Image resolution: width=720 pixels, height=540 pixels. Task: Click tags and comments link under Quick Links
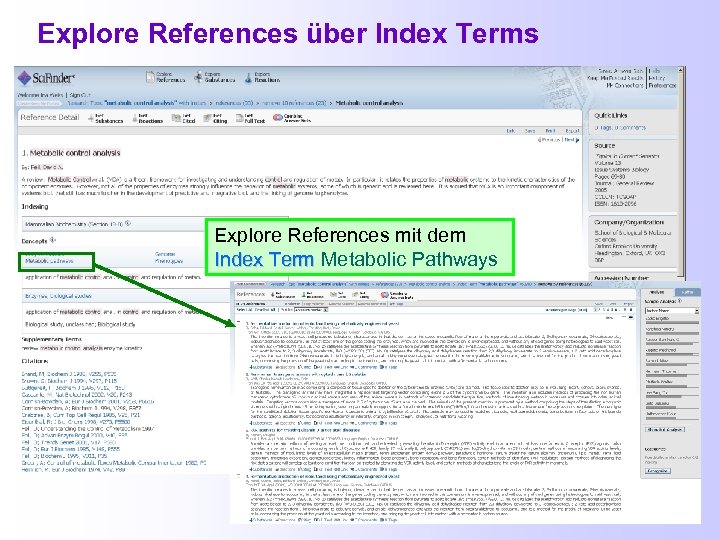coord(620,128)
